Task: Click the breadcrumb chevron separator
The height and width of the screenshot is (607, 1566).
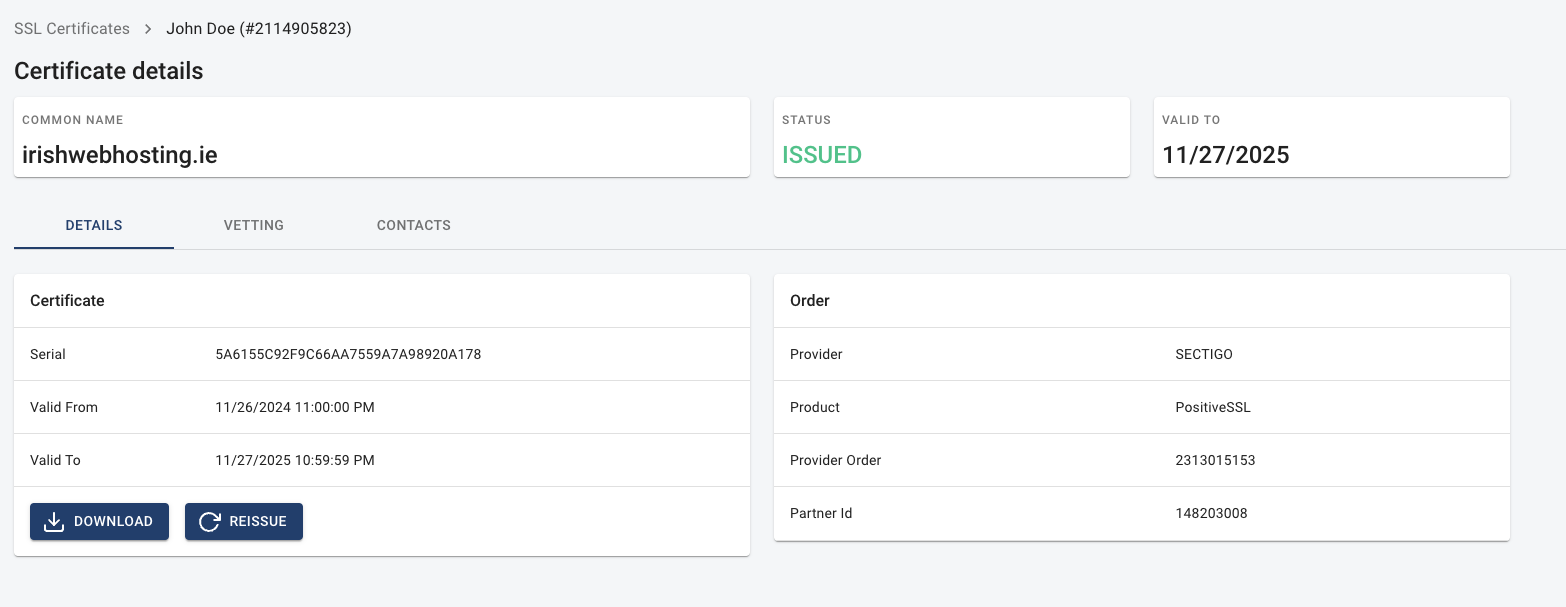Action: pos(148,29)
